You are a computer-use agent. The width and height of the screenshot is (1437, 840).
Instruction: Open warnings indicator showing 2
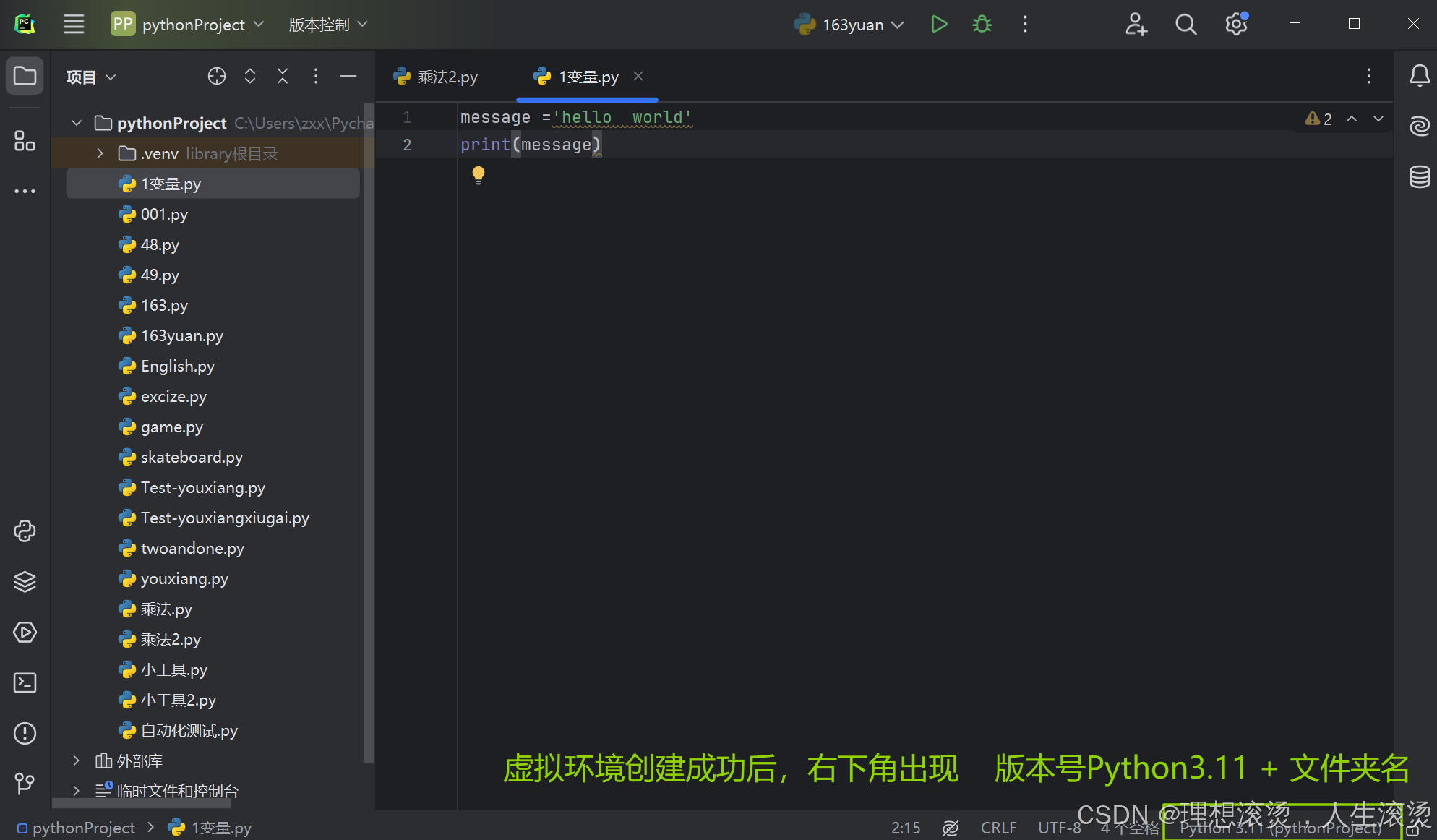(1319, 119)
